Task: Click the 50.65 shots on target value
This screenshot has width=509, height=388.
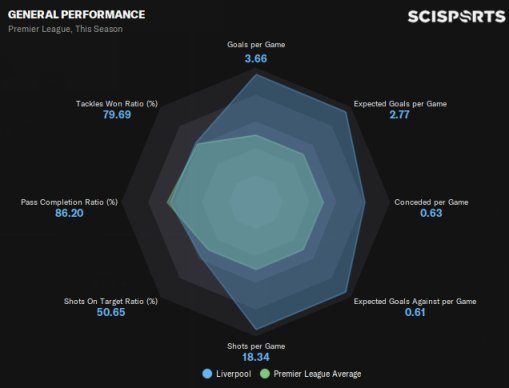Action: tap(111, 312)
